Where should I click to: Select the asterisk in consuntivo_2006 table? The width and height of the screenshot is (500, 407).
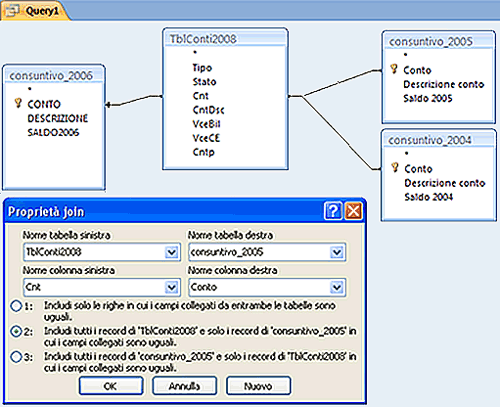(30, 89)
